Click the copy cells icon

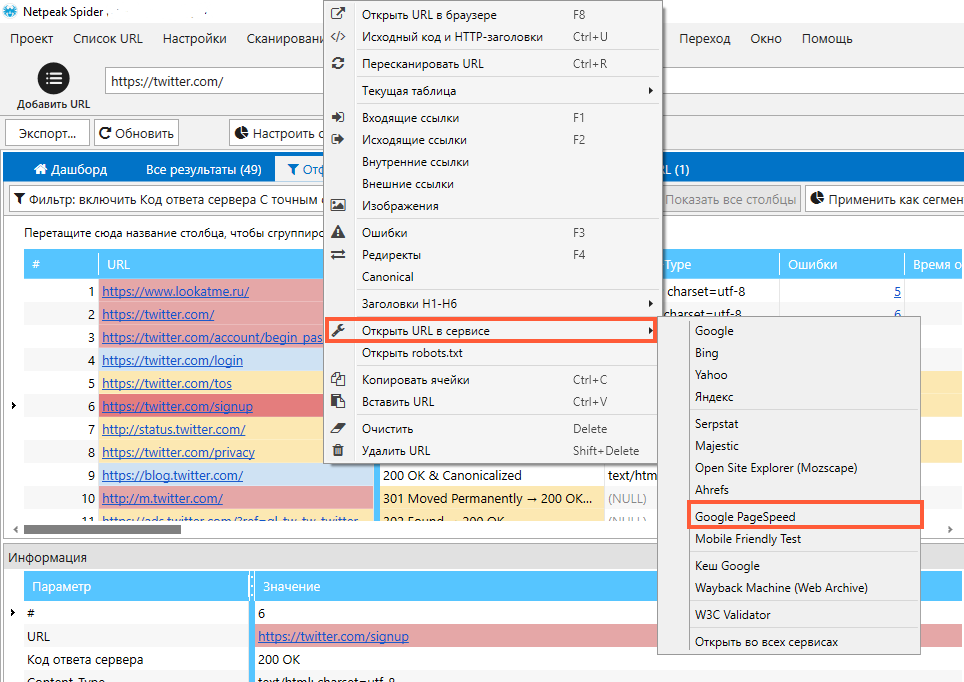click(338, 379)
